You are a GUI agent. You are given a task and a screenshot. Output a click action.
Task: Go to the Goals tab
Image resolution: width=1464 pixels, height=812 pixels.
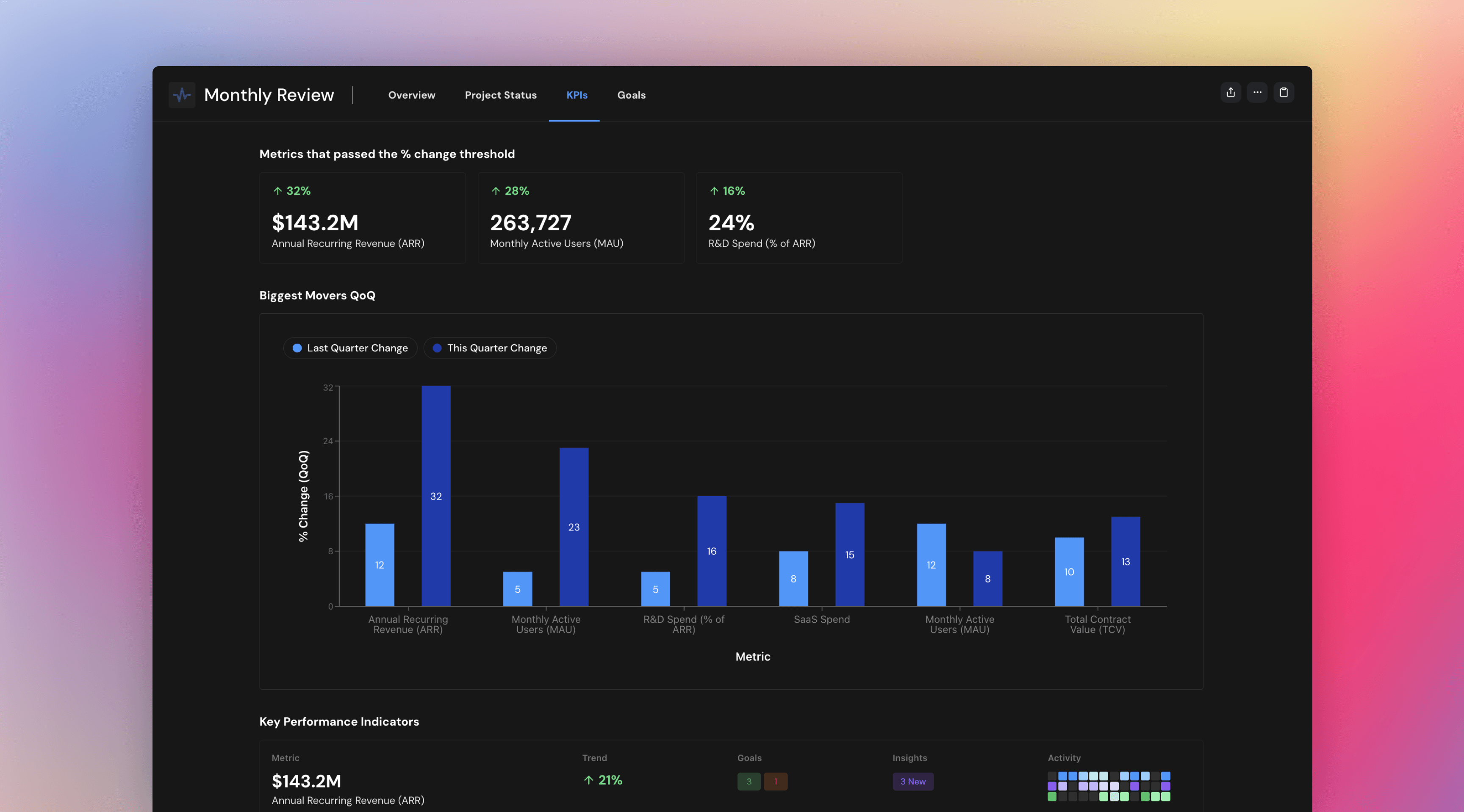point(631,95)
